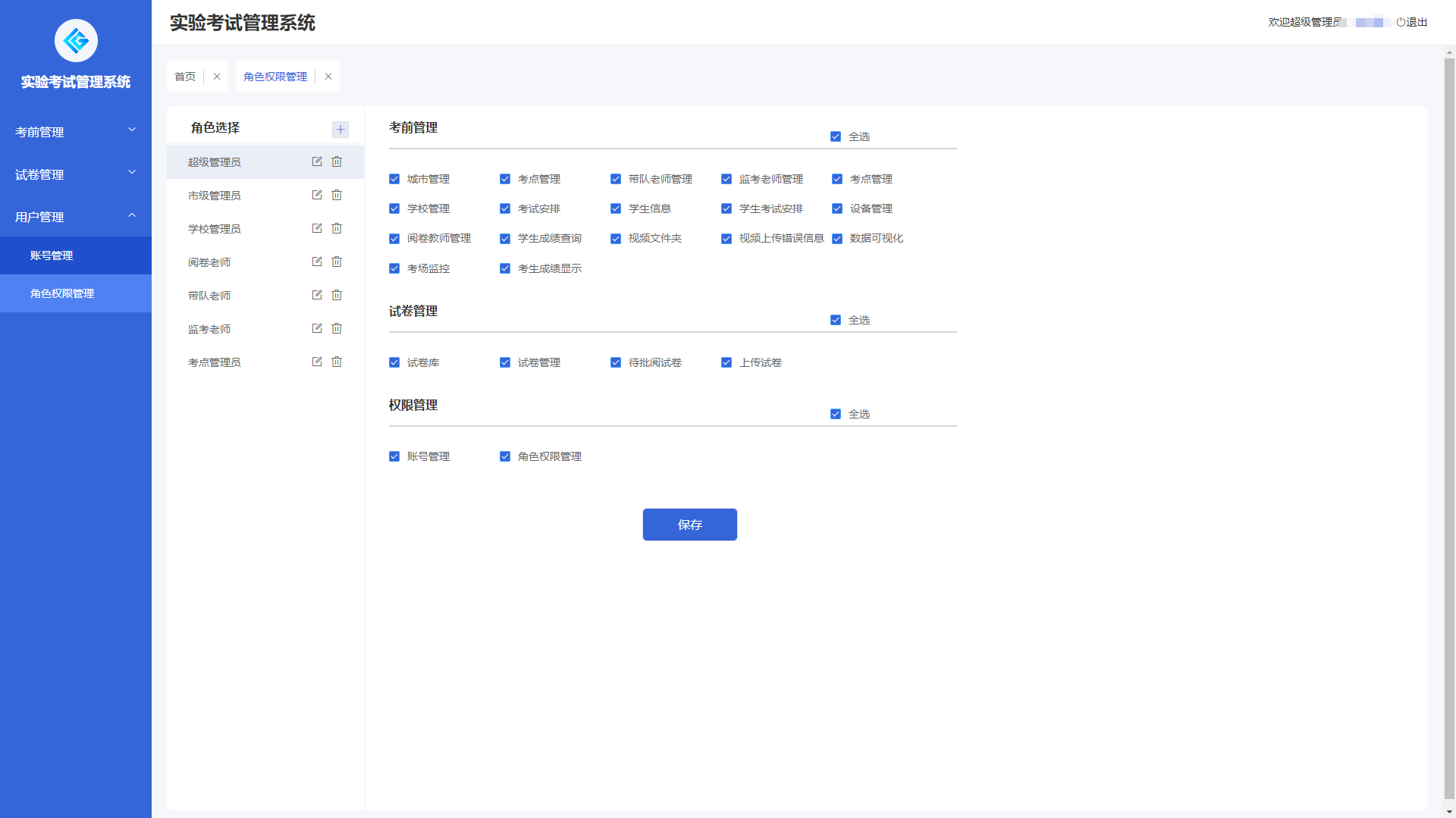Image resolution: width=1456 pixels, height=818 pixels.
Task: Delete the 学校管理员 role
Action: [x=337, y=228]
